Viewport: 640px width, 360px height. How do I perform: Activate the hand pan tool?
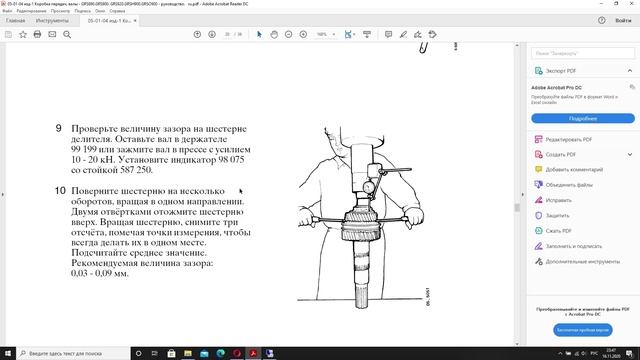pyautogui.click(x=274, y=34)
